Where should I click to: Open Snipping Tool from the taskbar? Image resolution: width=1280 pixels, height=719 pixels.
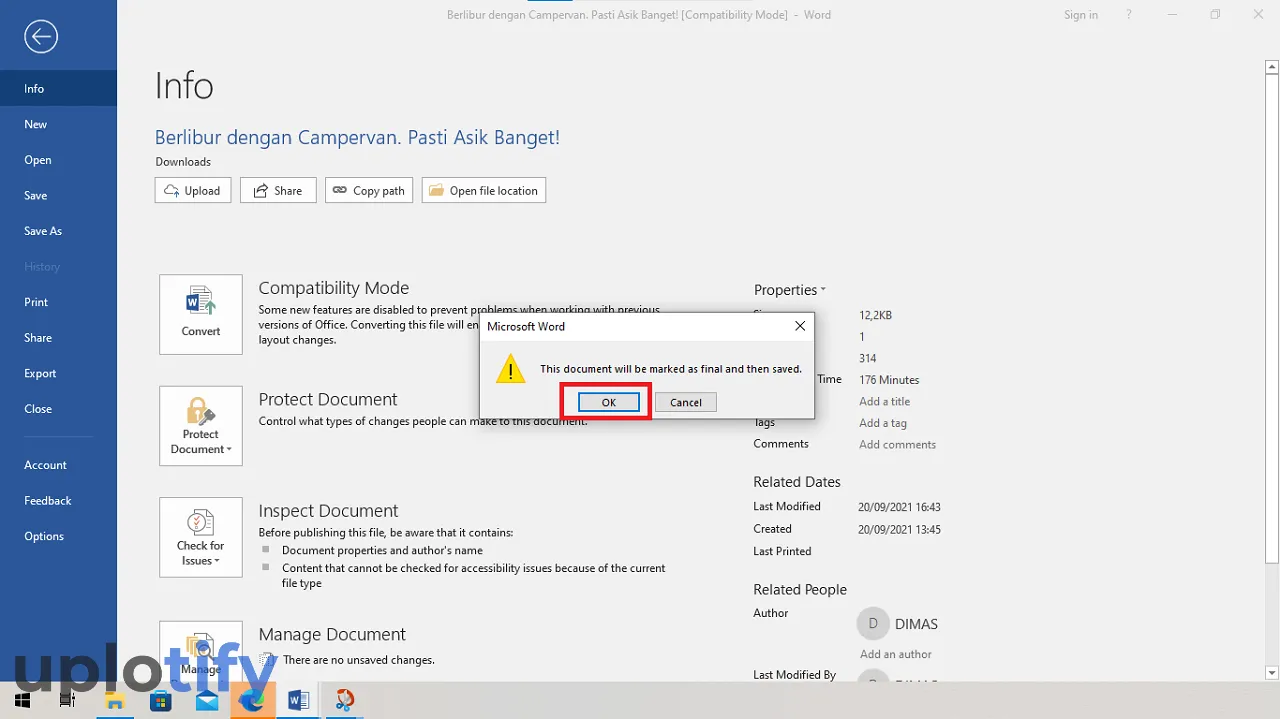(x=345, y=700)
